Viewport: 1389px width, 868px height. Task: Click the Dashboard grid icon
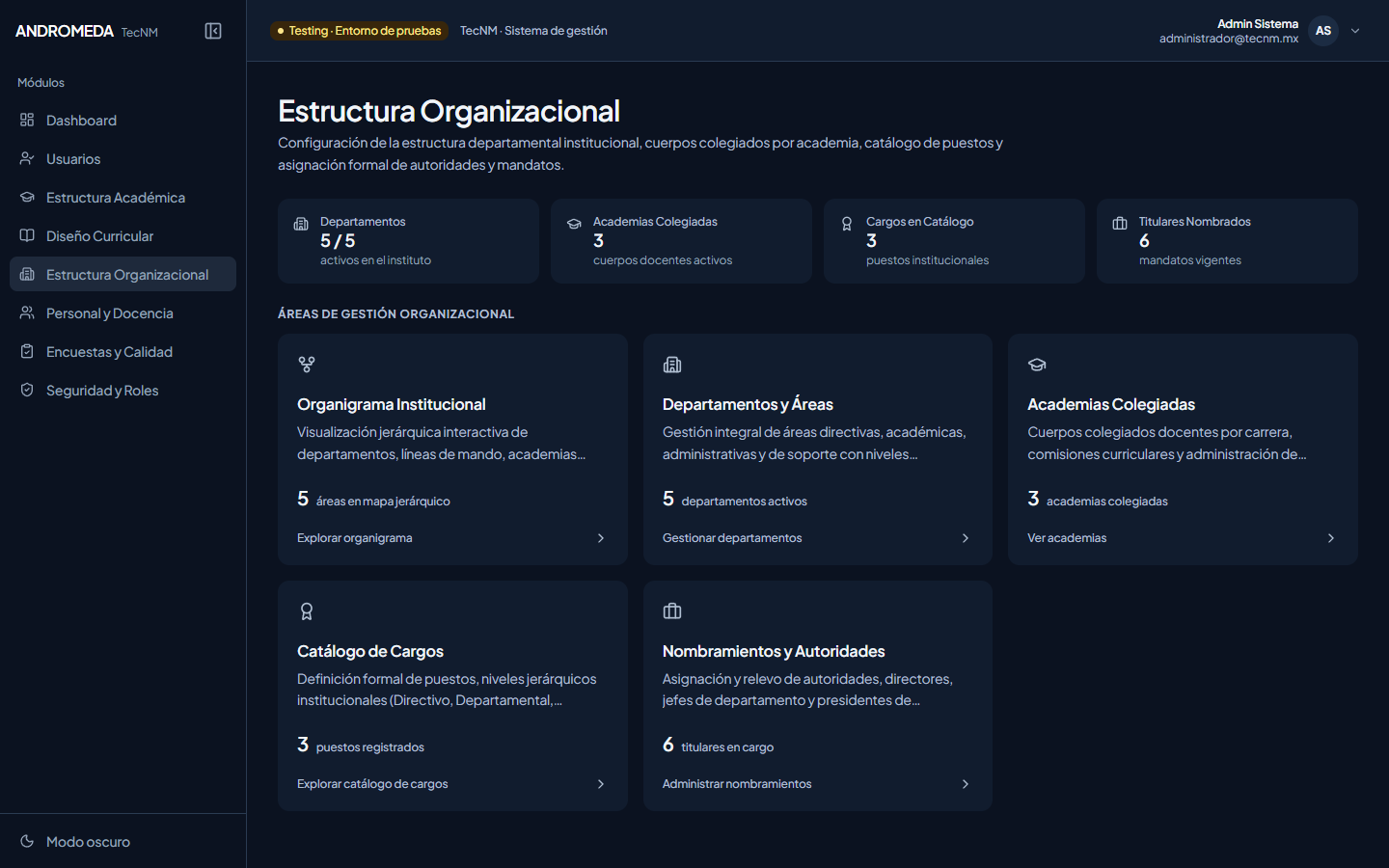click(x=27, y=120)
